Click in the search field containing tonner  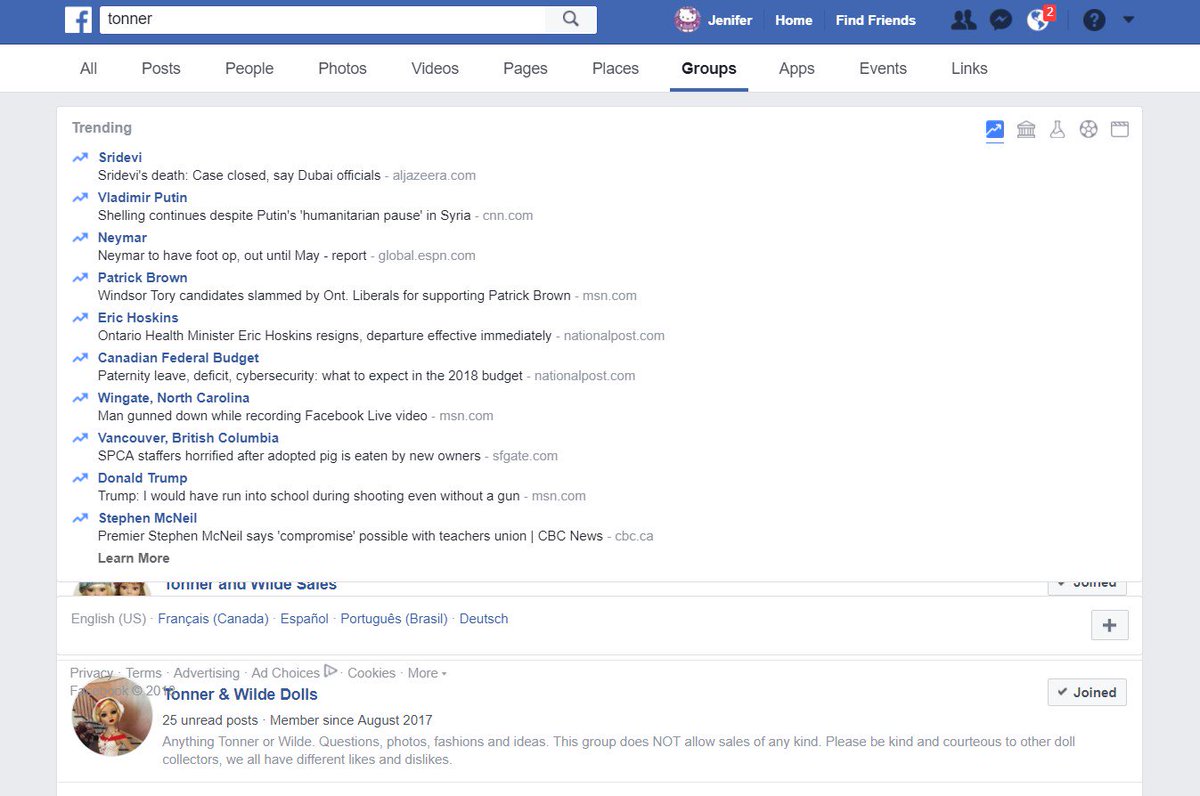(x=322, y=19)
